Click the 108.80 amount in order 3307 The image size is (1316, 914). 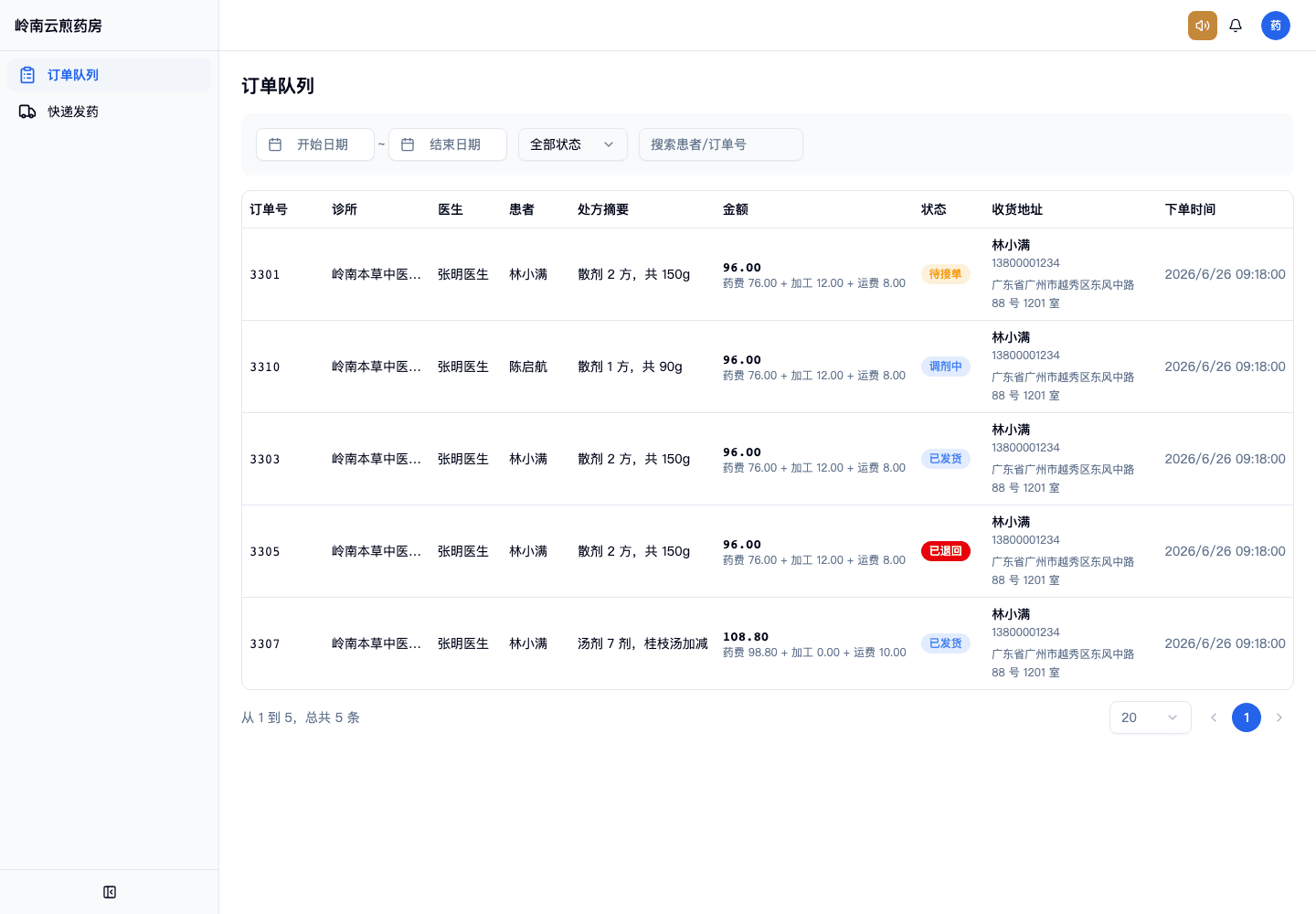click(x=746, y=637)
